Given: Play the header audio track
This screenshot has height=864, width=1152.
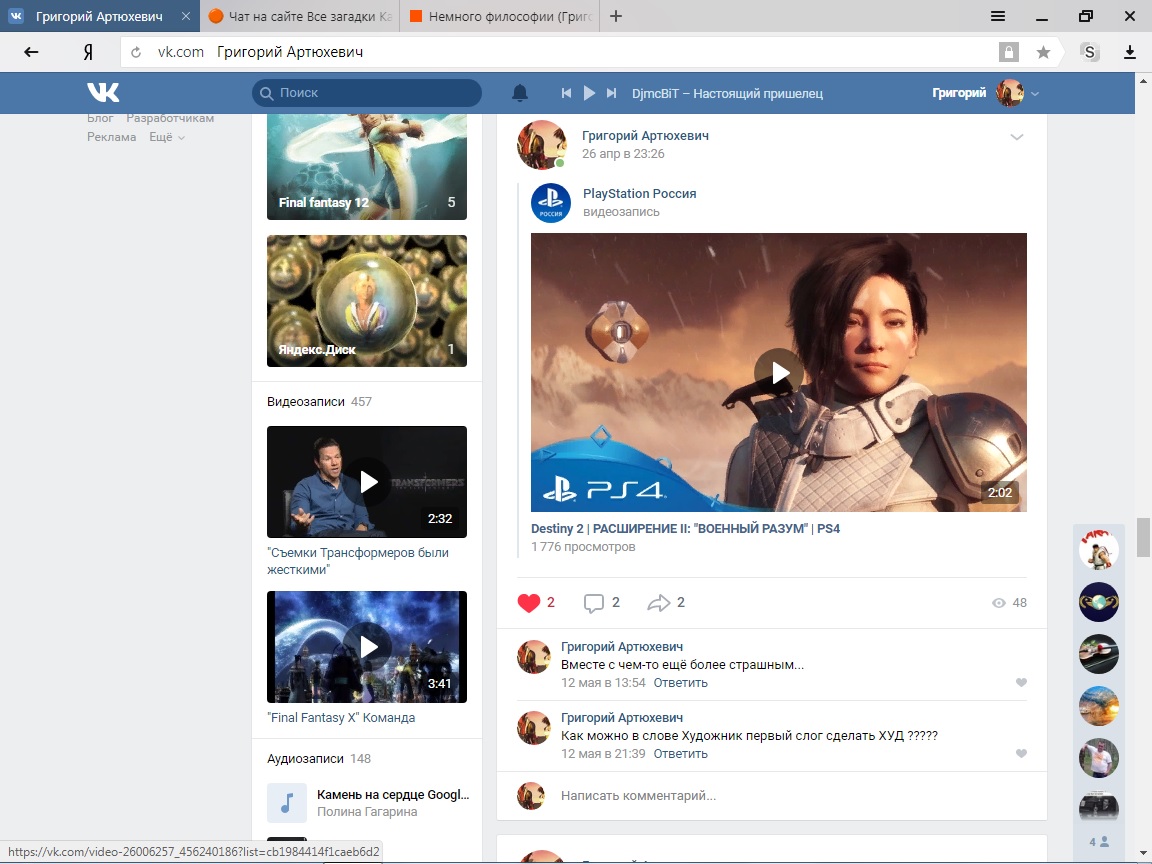Looking at the screenshot, I should click(x=589, y=93).
